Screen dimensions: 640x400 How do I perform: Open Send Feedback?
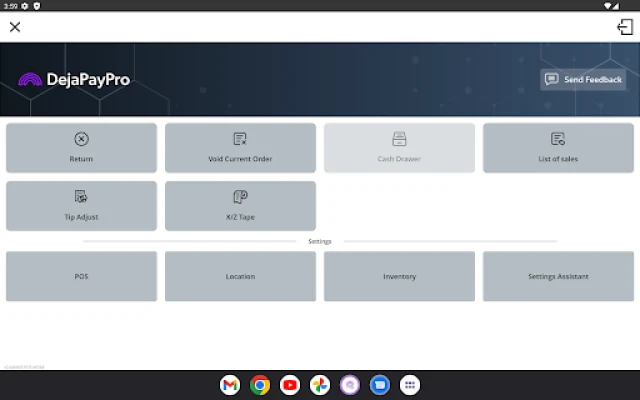click(x=583, y=79)
